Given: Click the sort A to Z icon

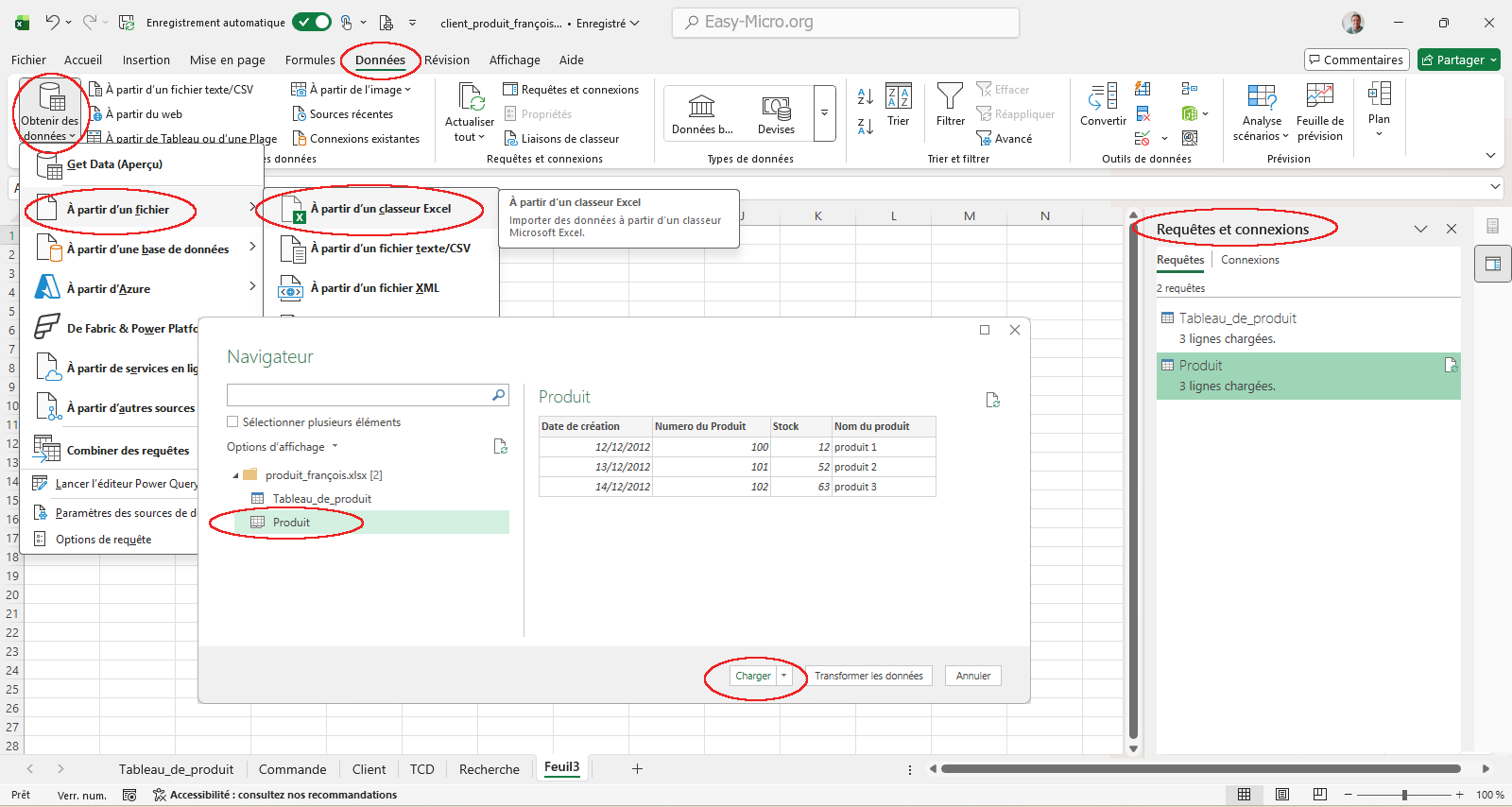Looking at the screenshot, I should coord(865,95).
